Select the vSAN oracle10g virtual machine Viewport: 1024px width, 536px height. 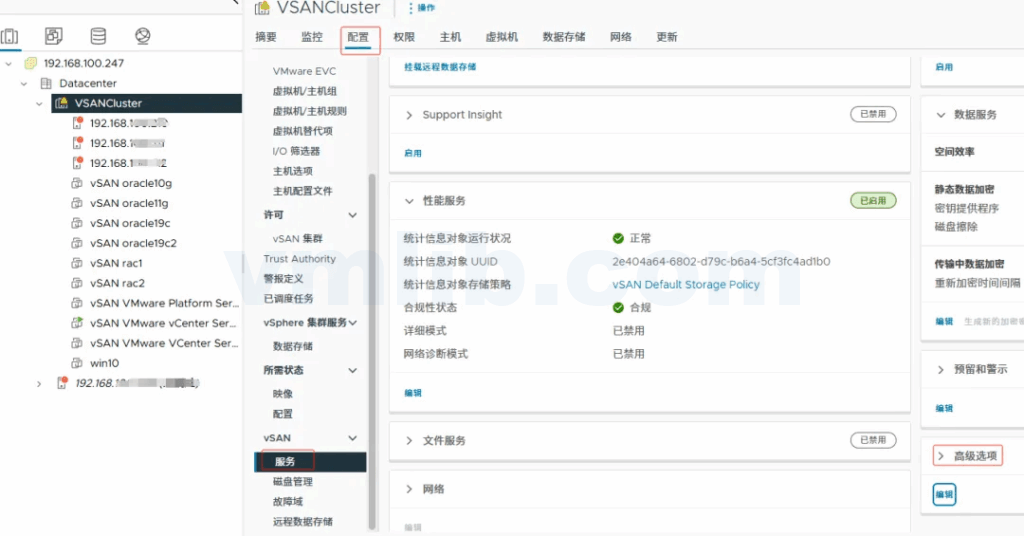pyautogui.click(x=130, y=183)
